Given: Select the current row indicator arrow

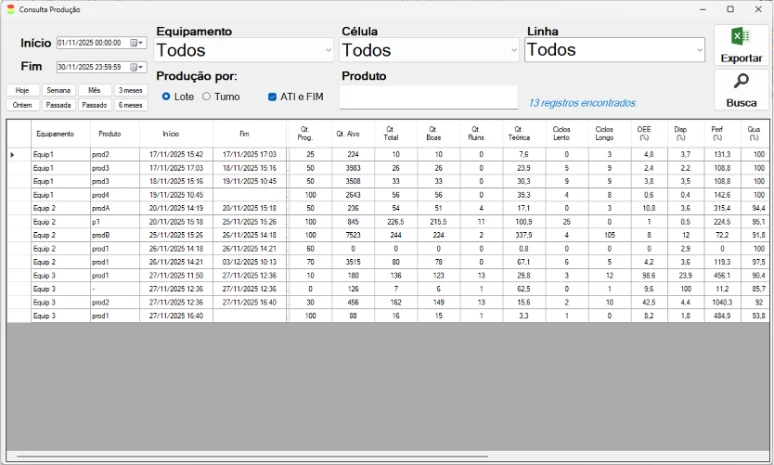Looking at the screenshot, I should [x=12, y=155].
